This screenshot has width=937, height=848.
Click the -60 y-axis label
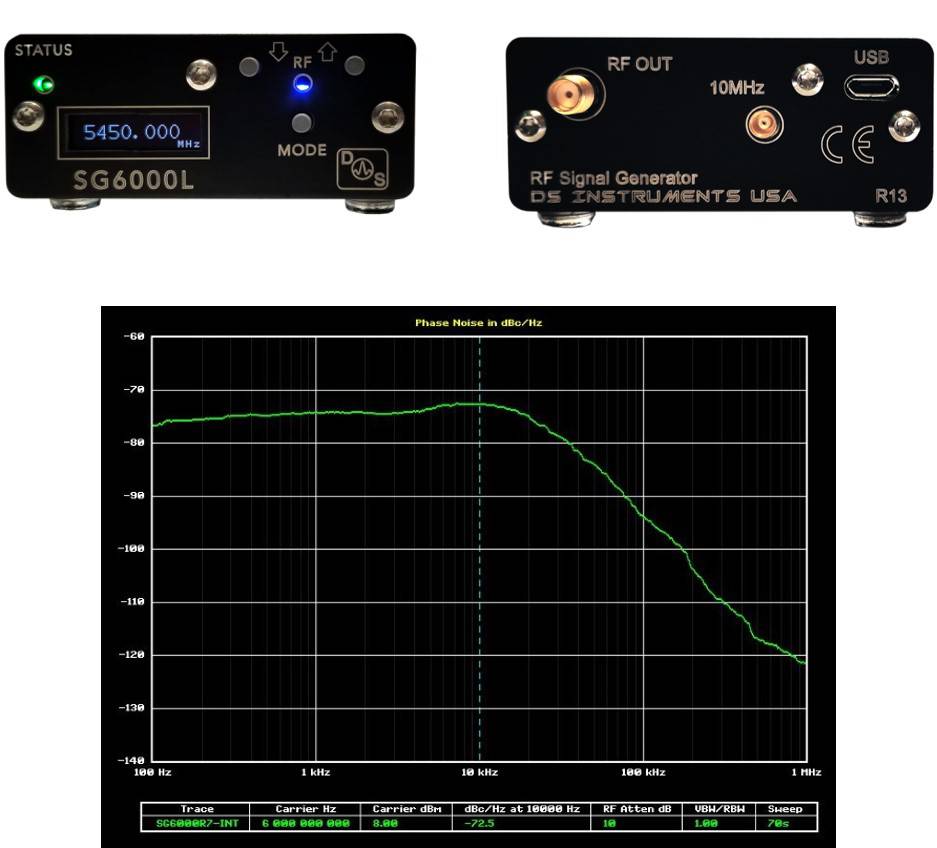(x=133, y=336)
